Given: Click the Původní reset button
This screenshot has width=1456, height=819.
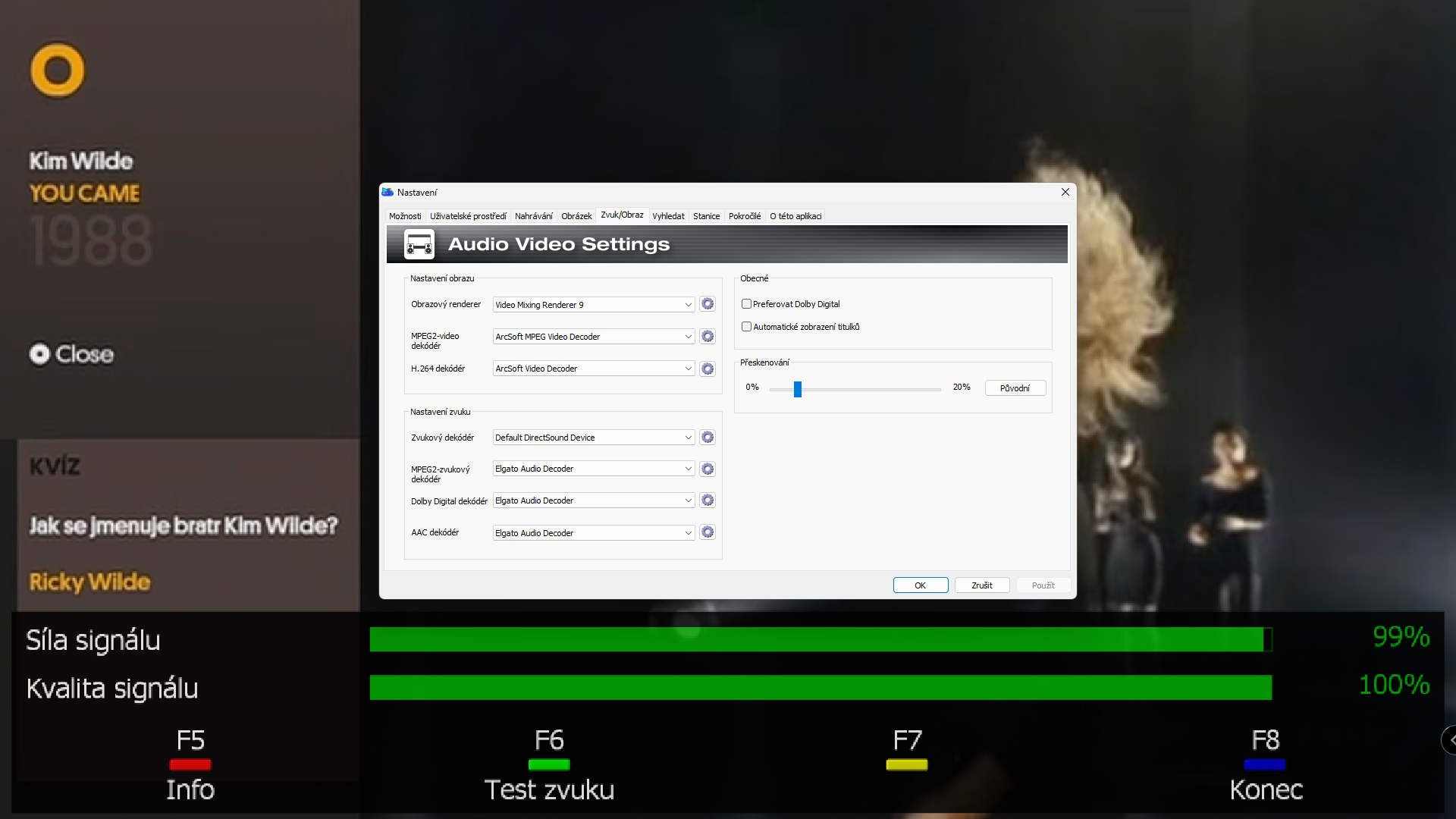Looking at the screenshot, I should coord(1015,388).
